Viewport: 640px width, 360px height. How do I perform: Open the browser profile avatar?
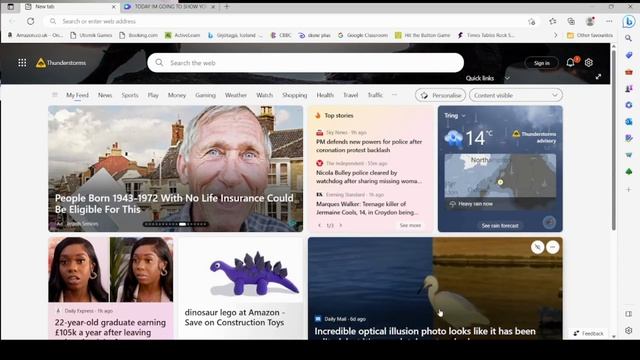click(x=590, y=21)
